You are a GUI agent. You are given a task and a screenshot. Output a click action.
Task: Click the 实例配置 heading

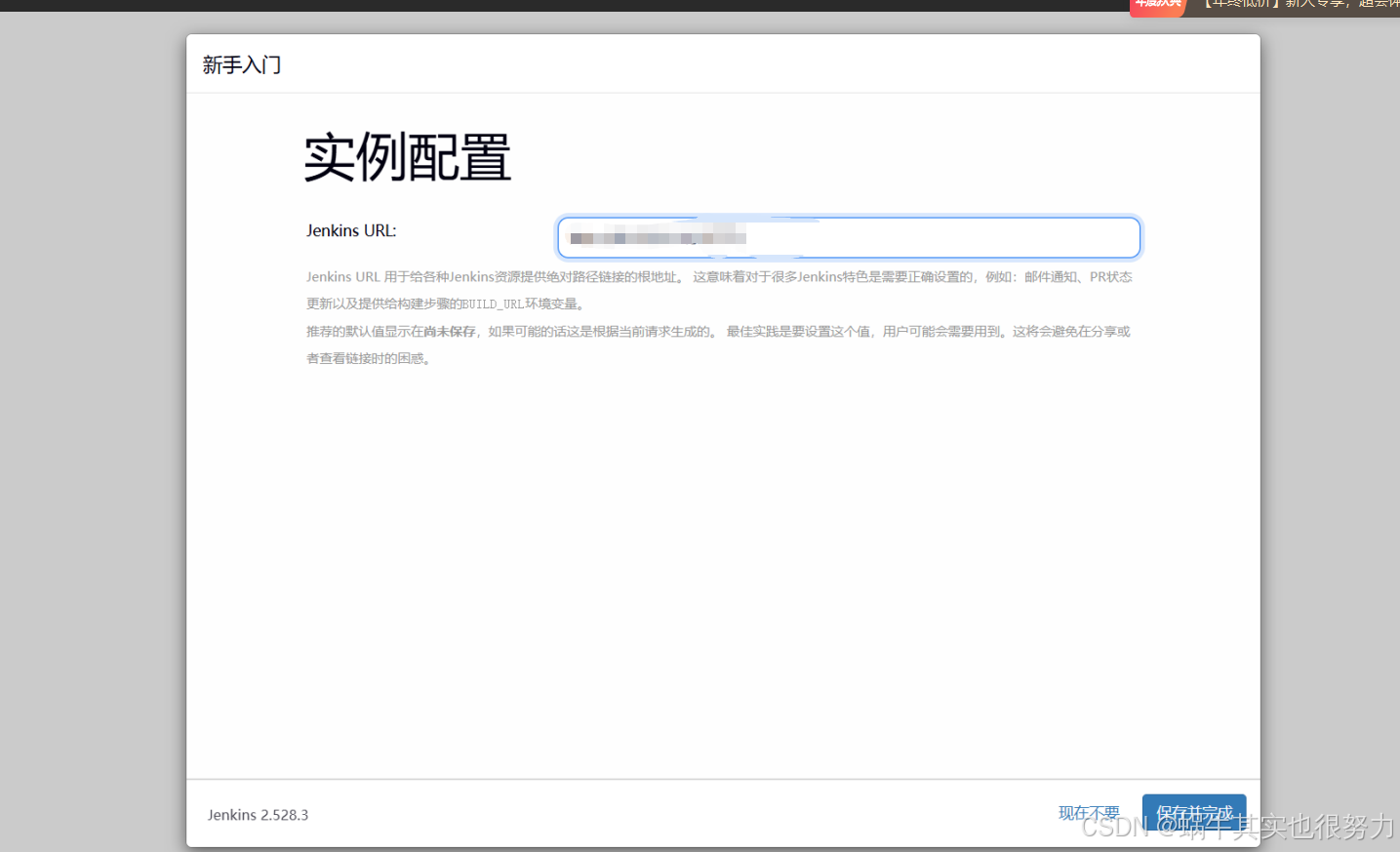click(x=408, y=158)
